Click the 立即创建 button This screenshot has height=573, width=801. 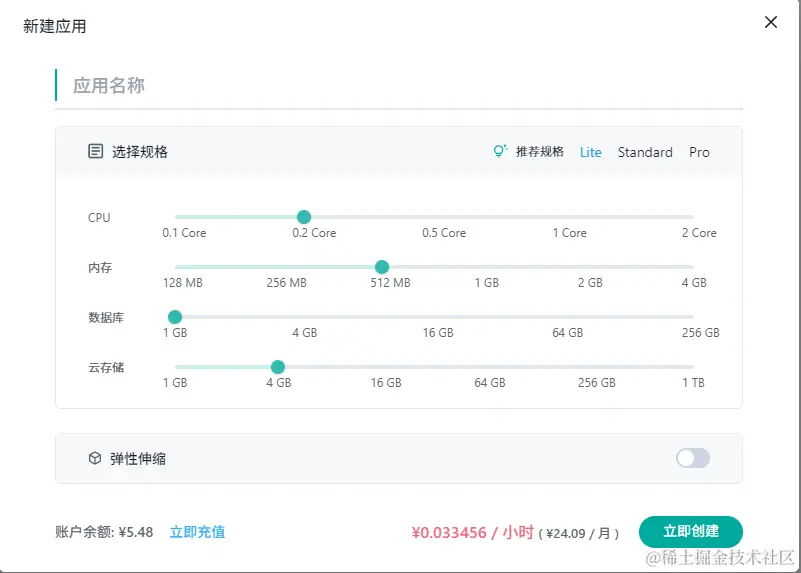point(690,532)
